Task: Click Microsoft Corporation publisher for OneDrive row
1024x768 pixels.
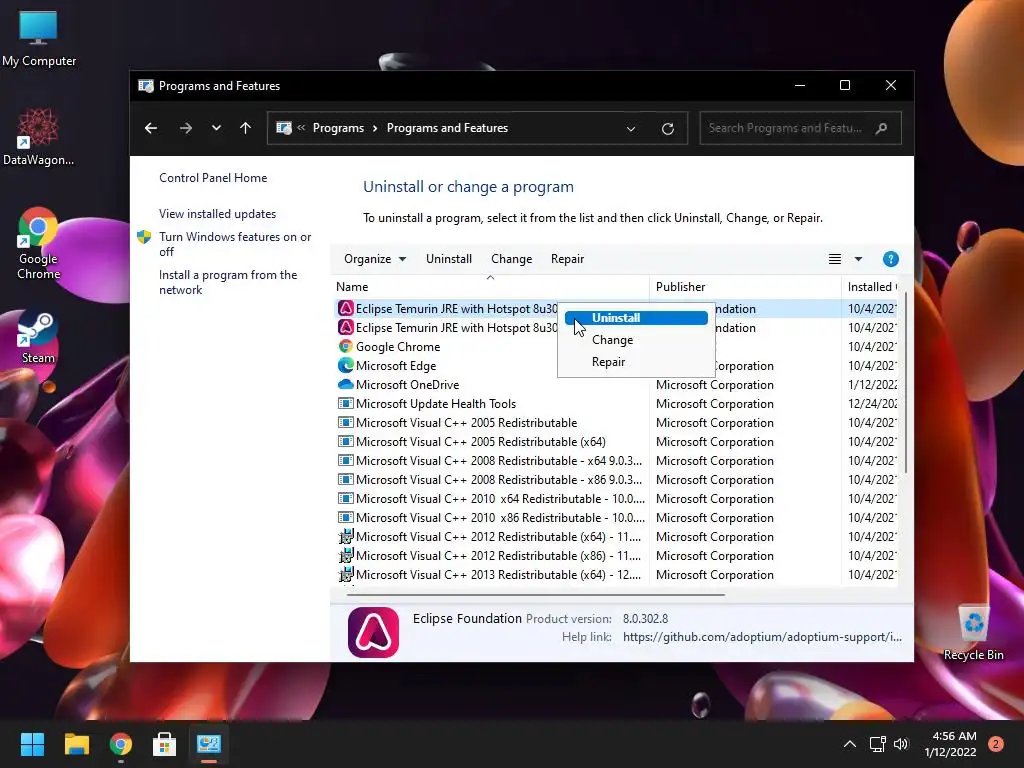Action: [714, 385]
